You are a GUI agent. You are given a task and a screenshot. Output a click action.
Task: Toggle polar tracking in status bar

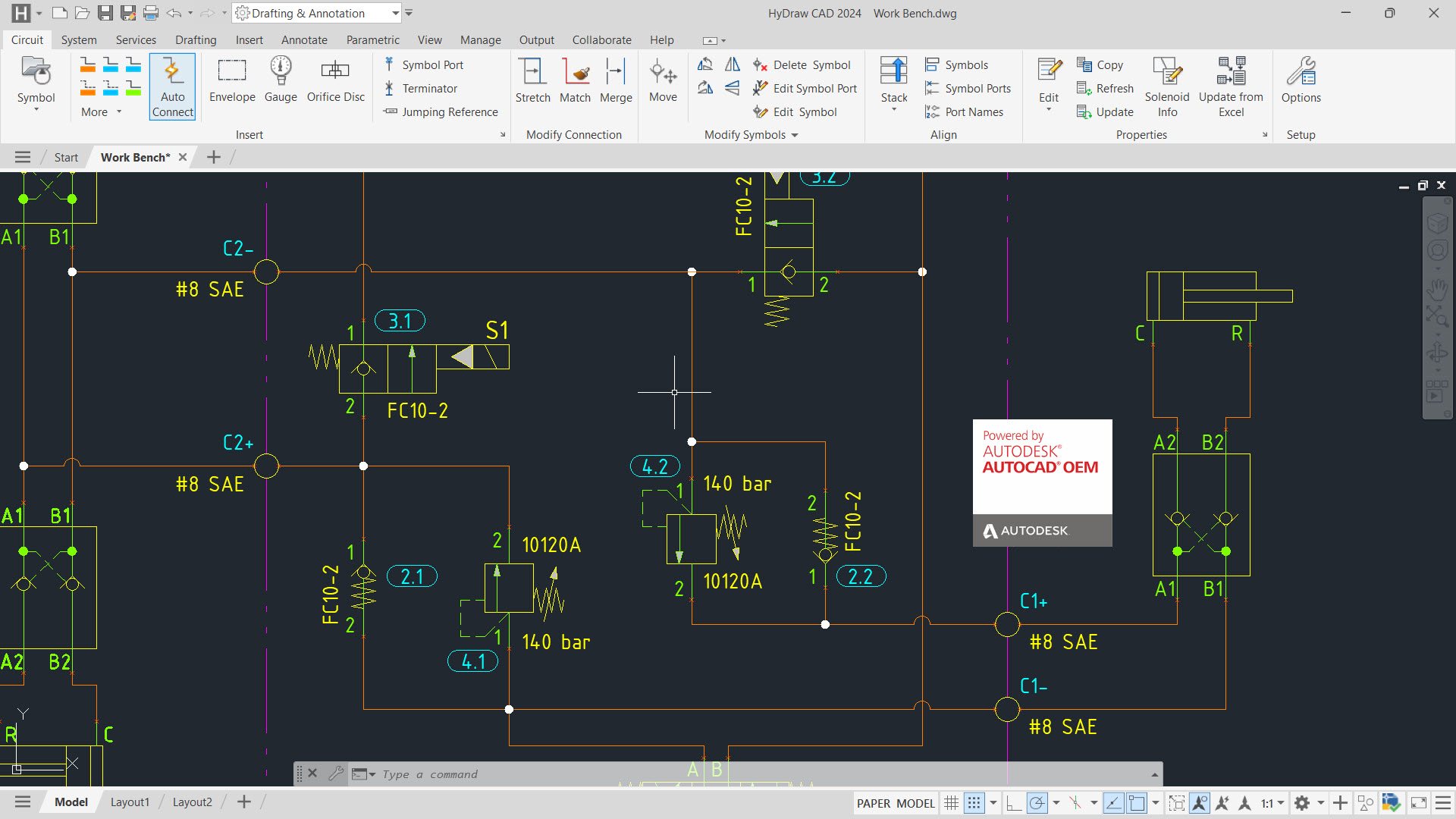(1037, 802)
